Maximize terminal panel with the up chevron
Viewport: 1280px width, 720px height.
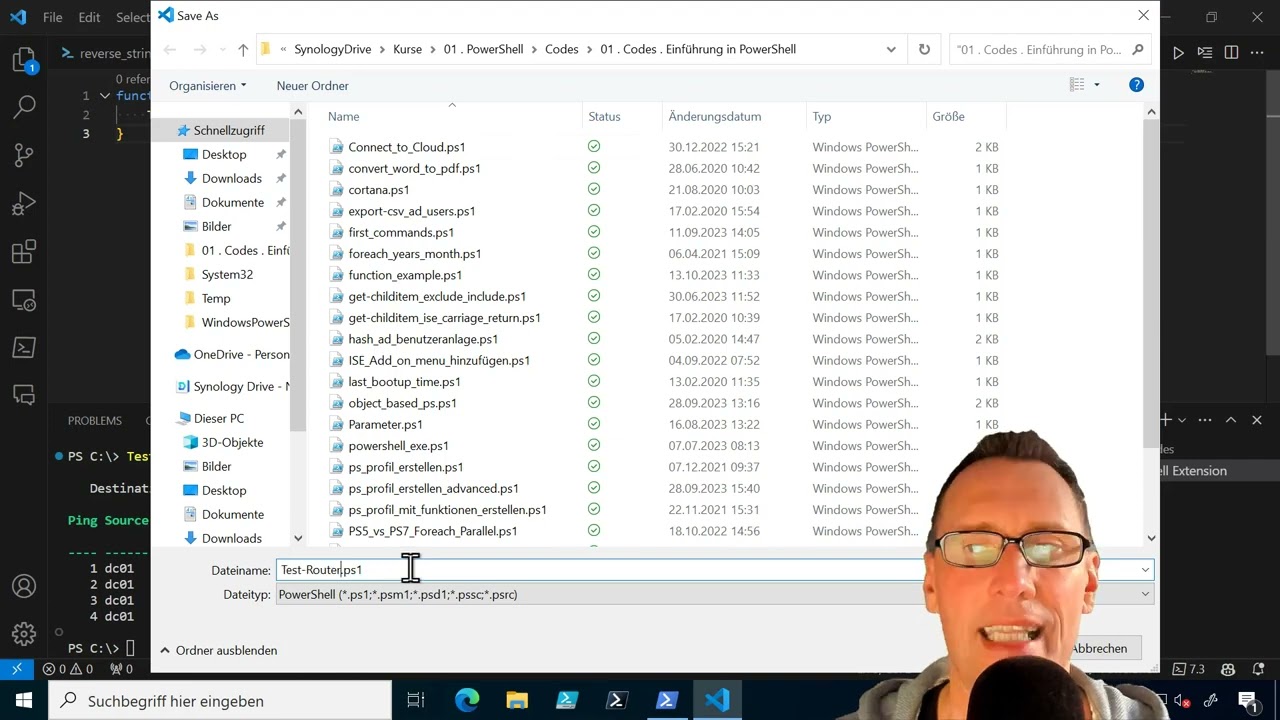coord(1231,420)
